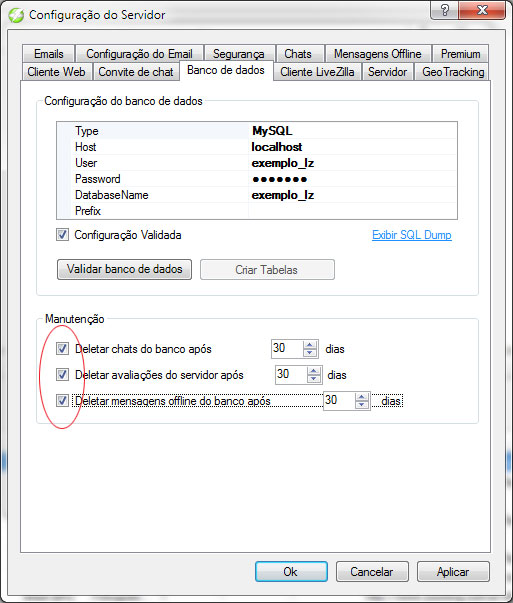This screenshot has width=513, height=603.
Task: Select the Host value localhost field
Action: (353, 147)
